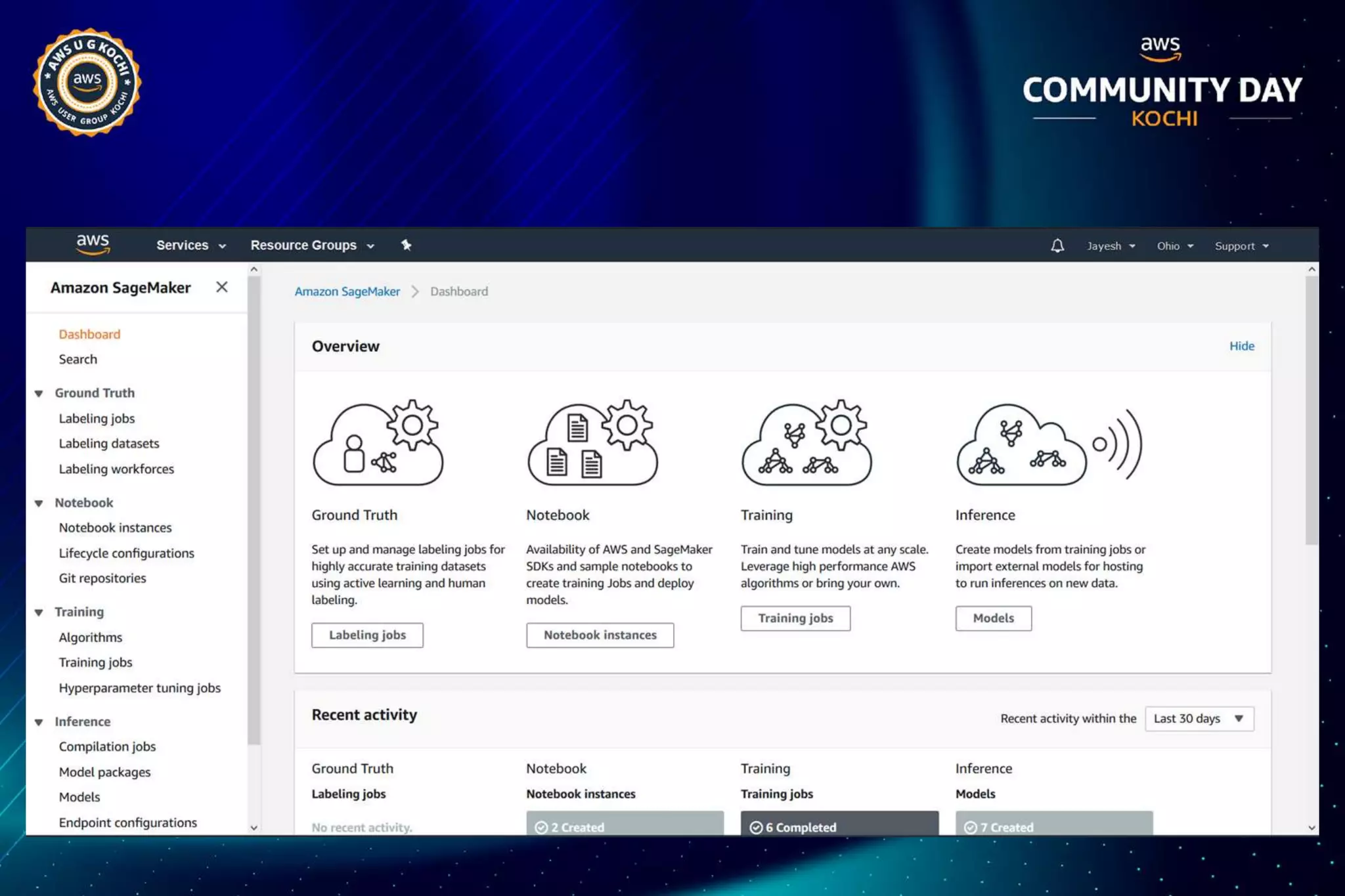Viewport: 1345px width, 896px height.
Task: Open the notifications bell
Action: point(1057,245)
